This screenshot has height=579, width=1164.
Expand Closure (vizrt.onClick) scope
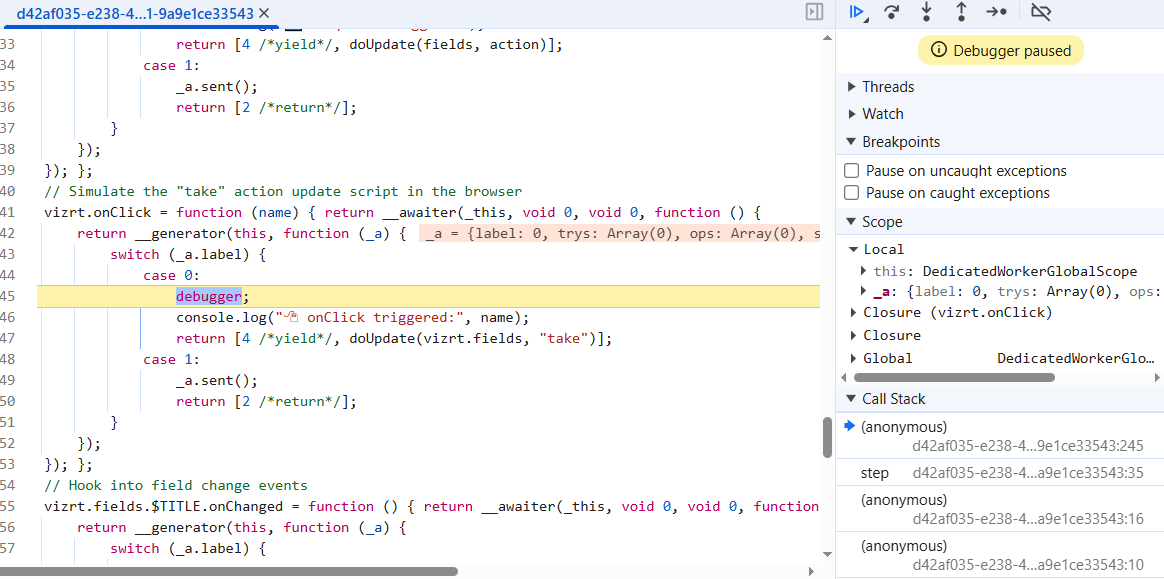click(x=854, y=313)
